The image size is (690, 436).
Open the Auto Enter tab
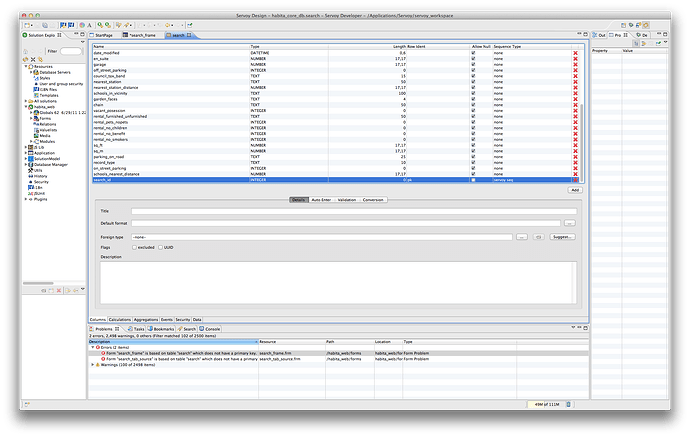tap(321, 200)
